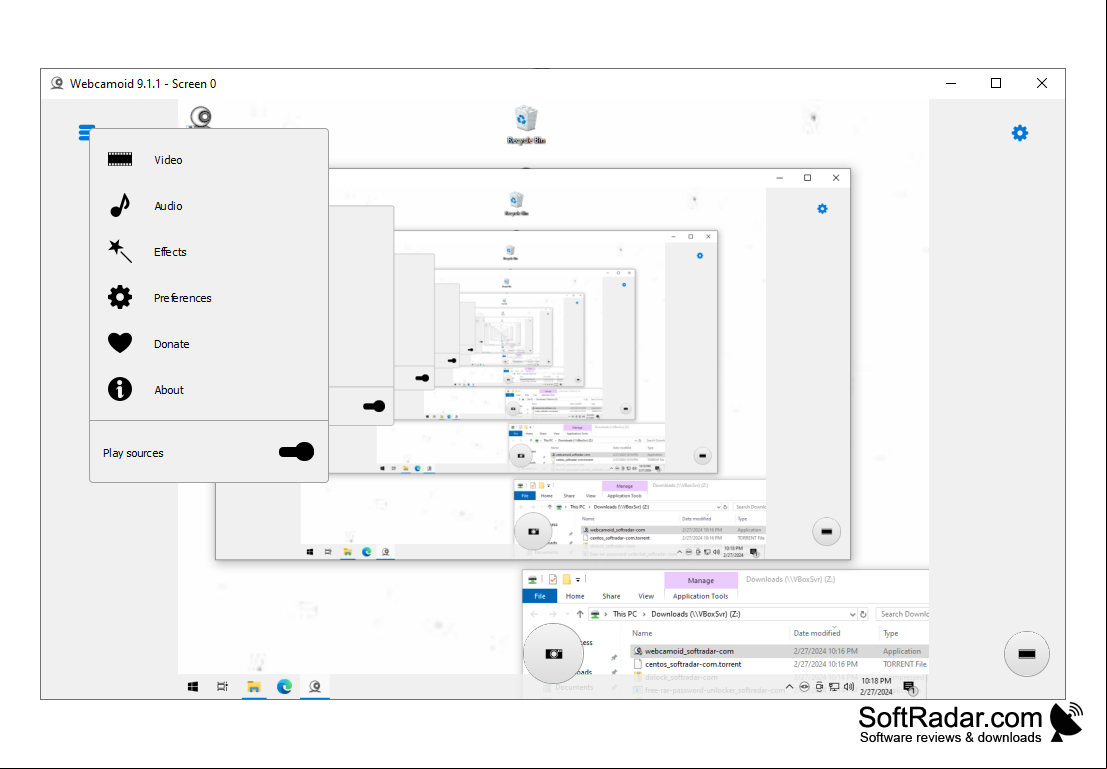Close the Webcamoid 9.1.1 window
The height and width of the screenshot is (769, 1107).
[1042, 83]
